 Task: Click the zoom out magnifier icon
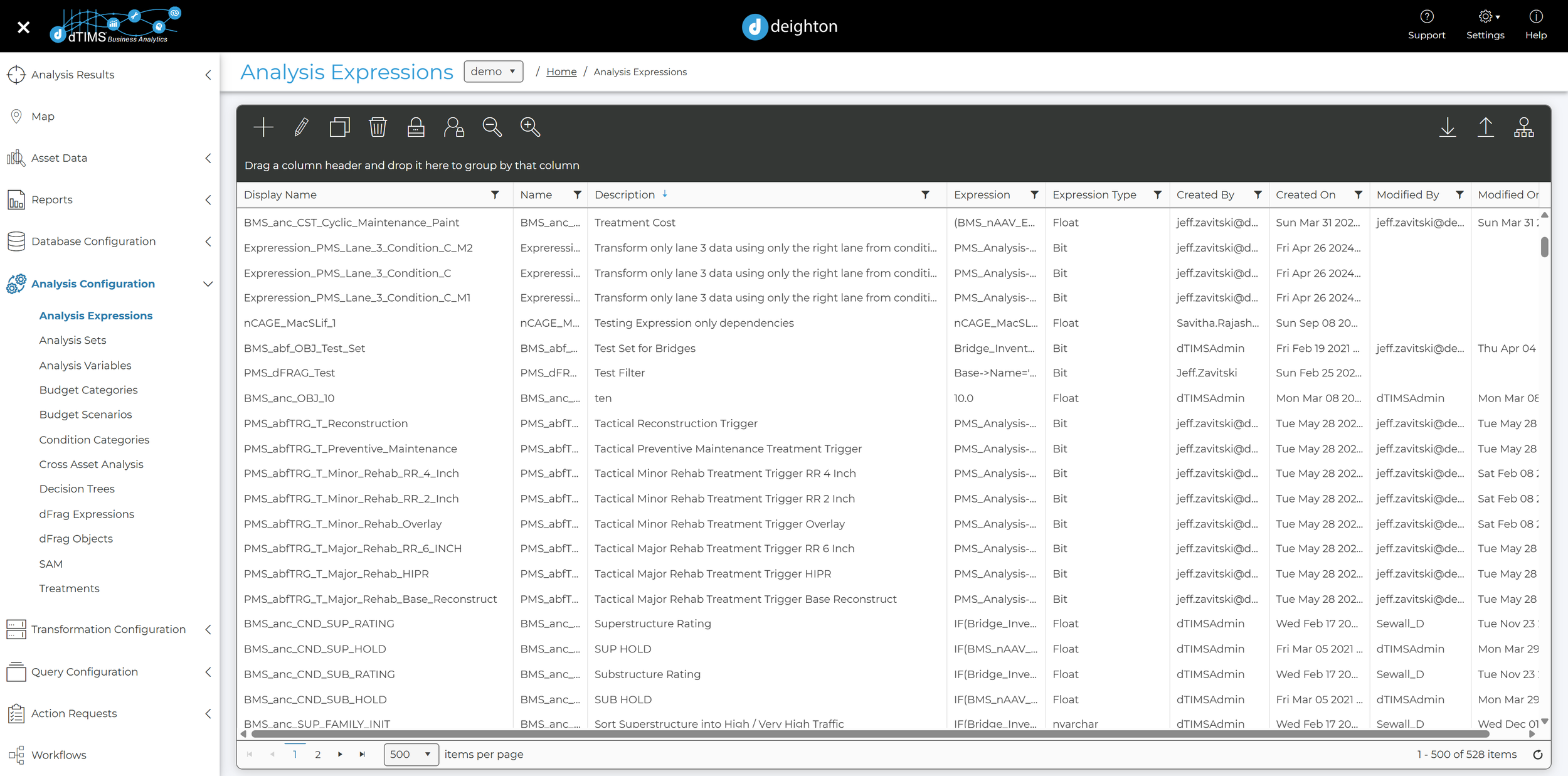(492, 127)
